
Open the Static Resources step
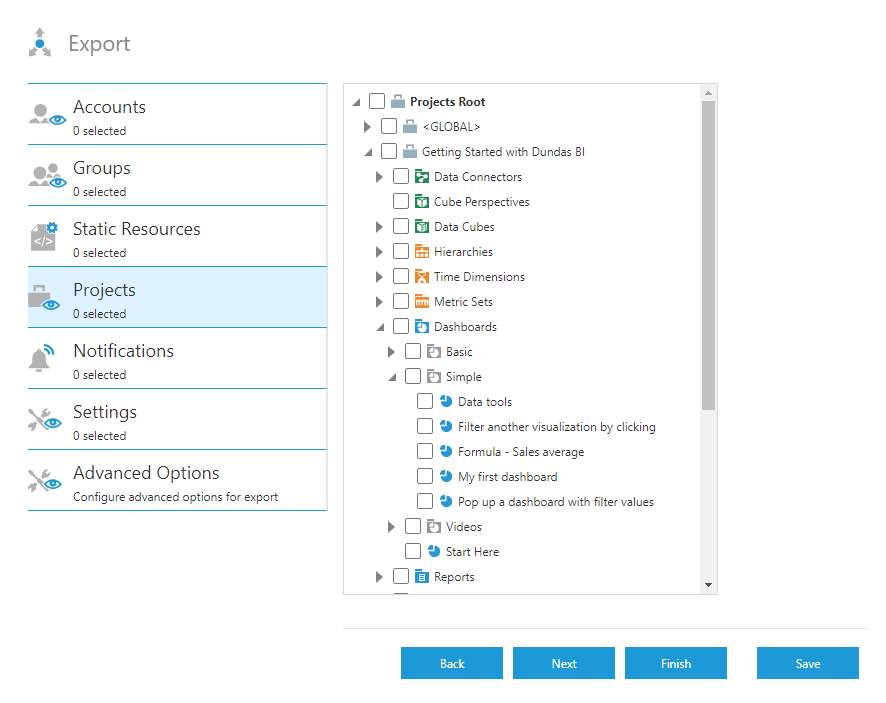click(177, 237)
